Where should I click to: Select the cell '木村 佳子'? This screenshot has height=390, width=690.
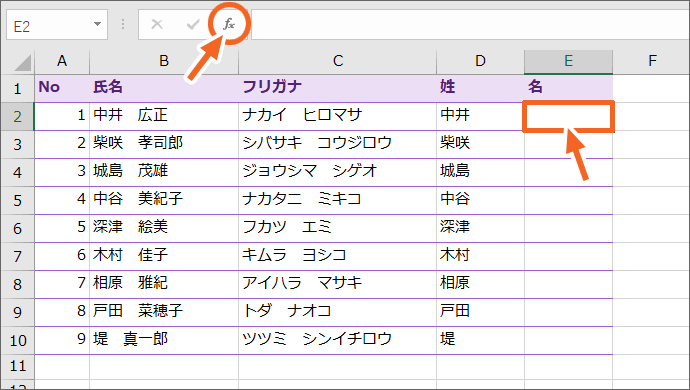164,256
